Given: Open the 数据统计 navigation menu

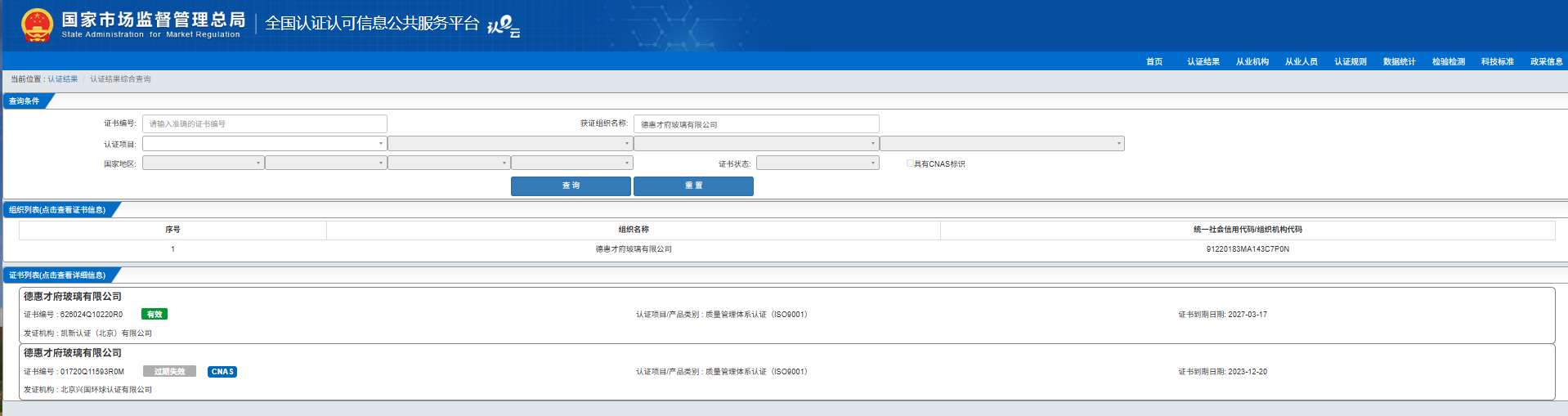Looking at the screenshot, I should (1400, 61).
